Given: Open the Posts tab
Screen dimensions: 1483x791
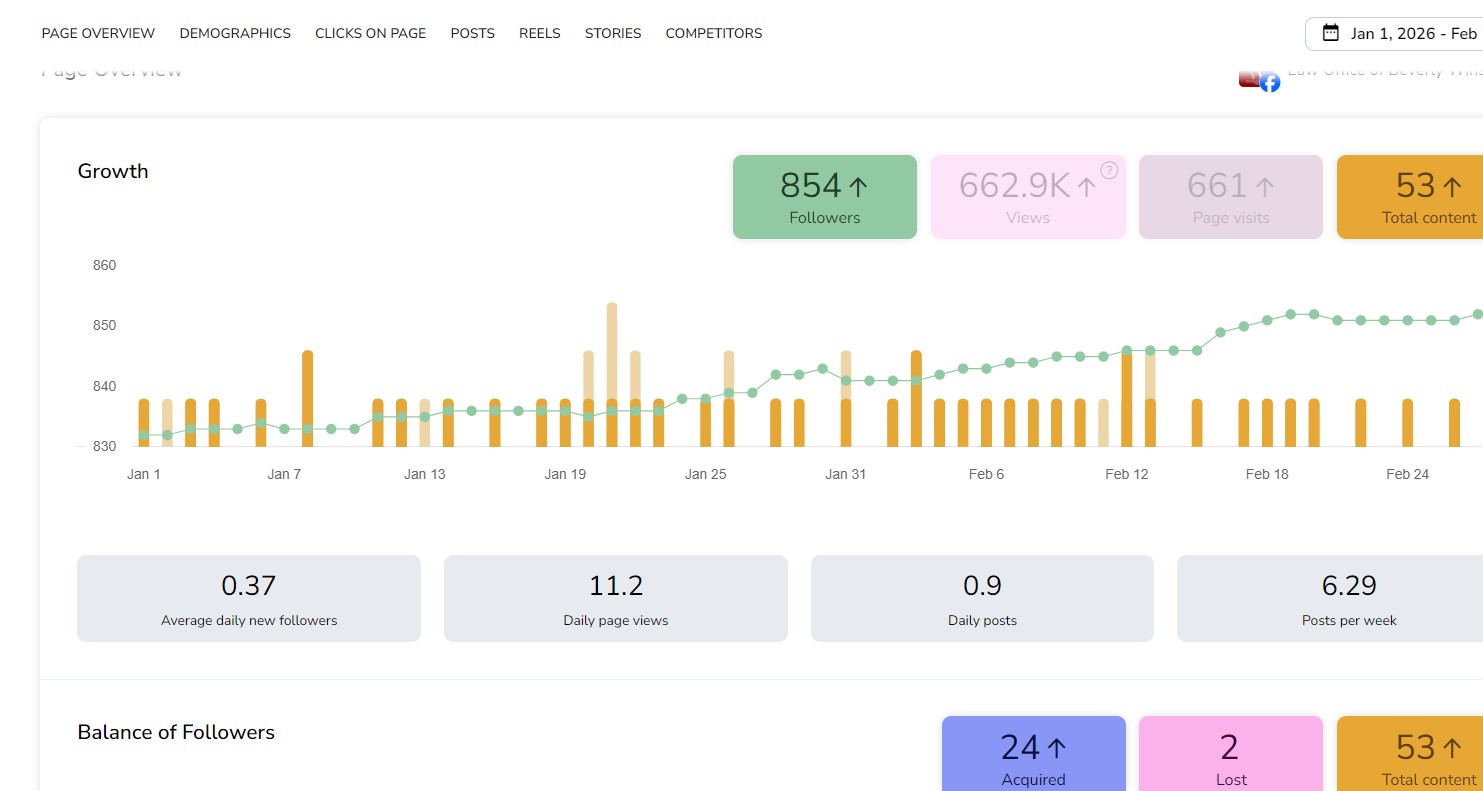Looking at the screenshot, I should click(472, 33).
